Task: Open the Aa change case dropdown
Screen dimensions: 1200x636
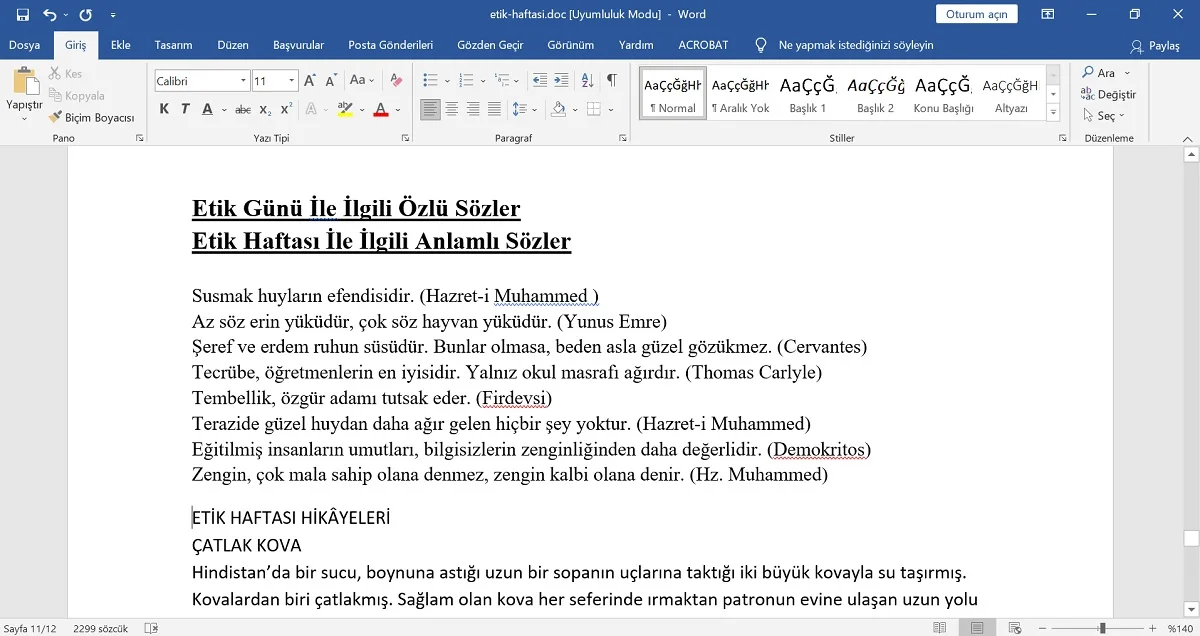Action: pos(361,81)
